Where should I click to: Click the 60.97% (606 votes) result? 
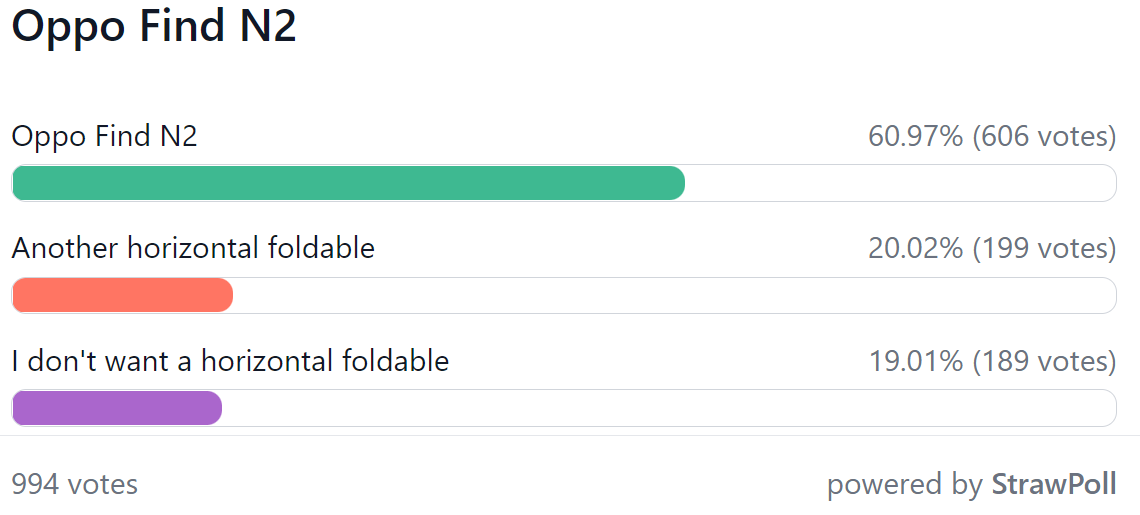pos(992,137)
